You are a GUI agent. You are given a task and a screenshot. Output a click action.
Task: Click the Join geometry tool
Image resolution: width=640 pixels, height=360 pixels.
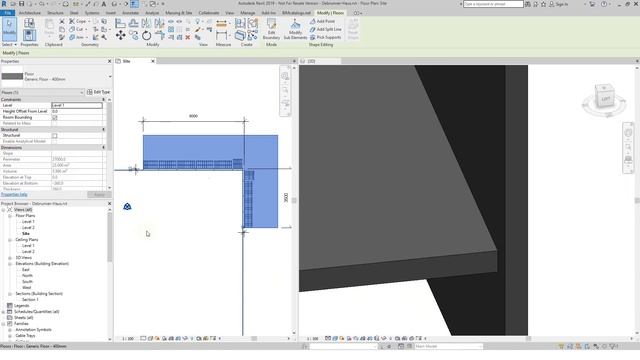[77, 37]
